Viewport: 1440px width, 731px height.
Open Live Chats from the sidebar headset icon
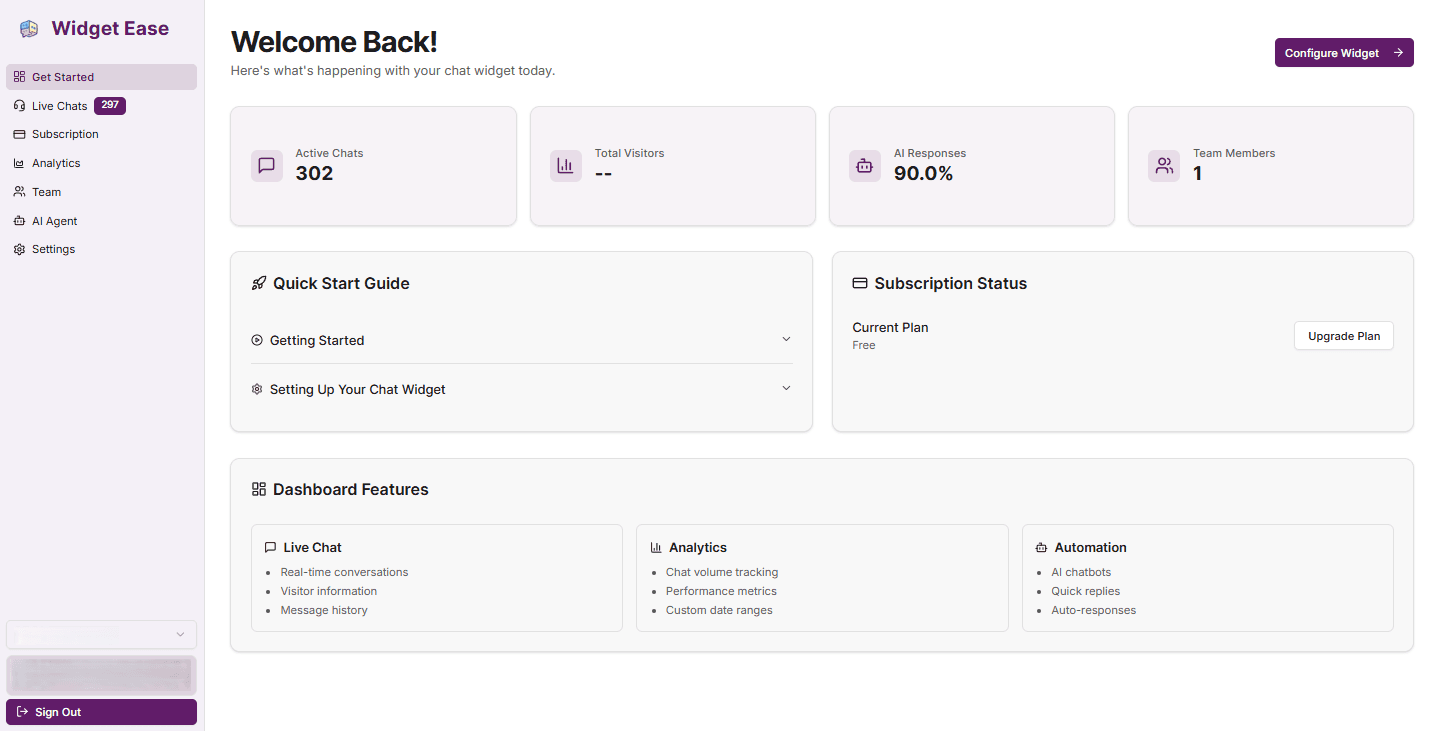18,105
